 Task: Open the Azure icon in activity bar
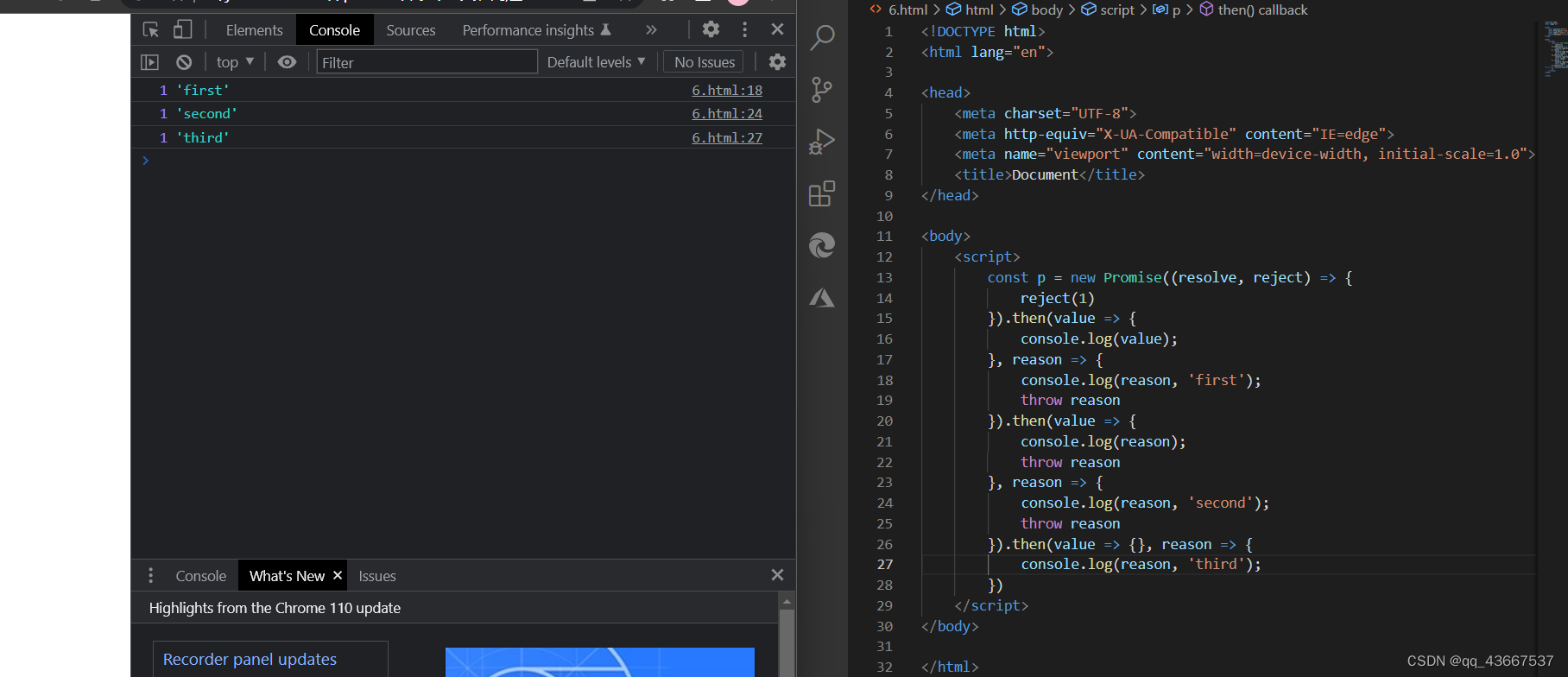[x=822, y=298]
